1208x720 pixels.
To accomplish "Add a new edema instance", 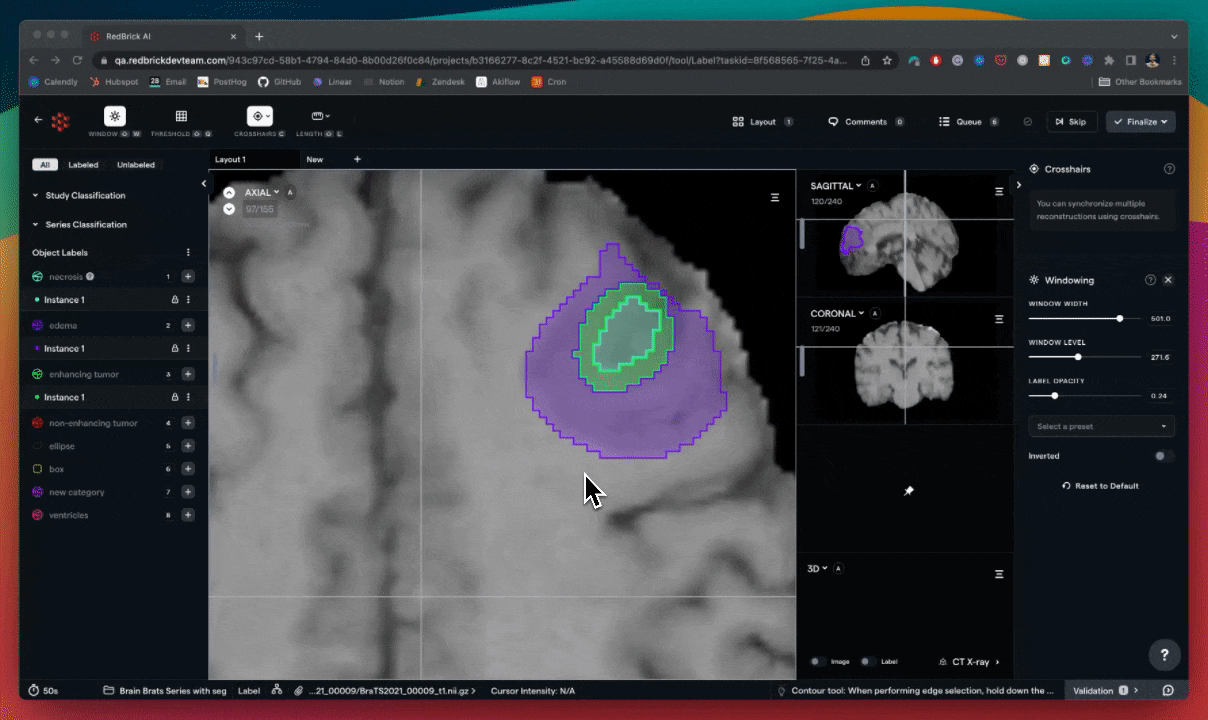I will 188,325.
